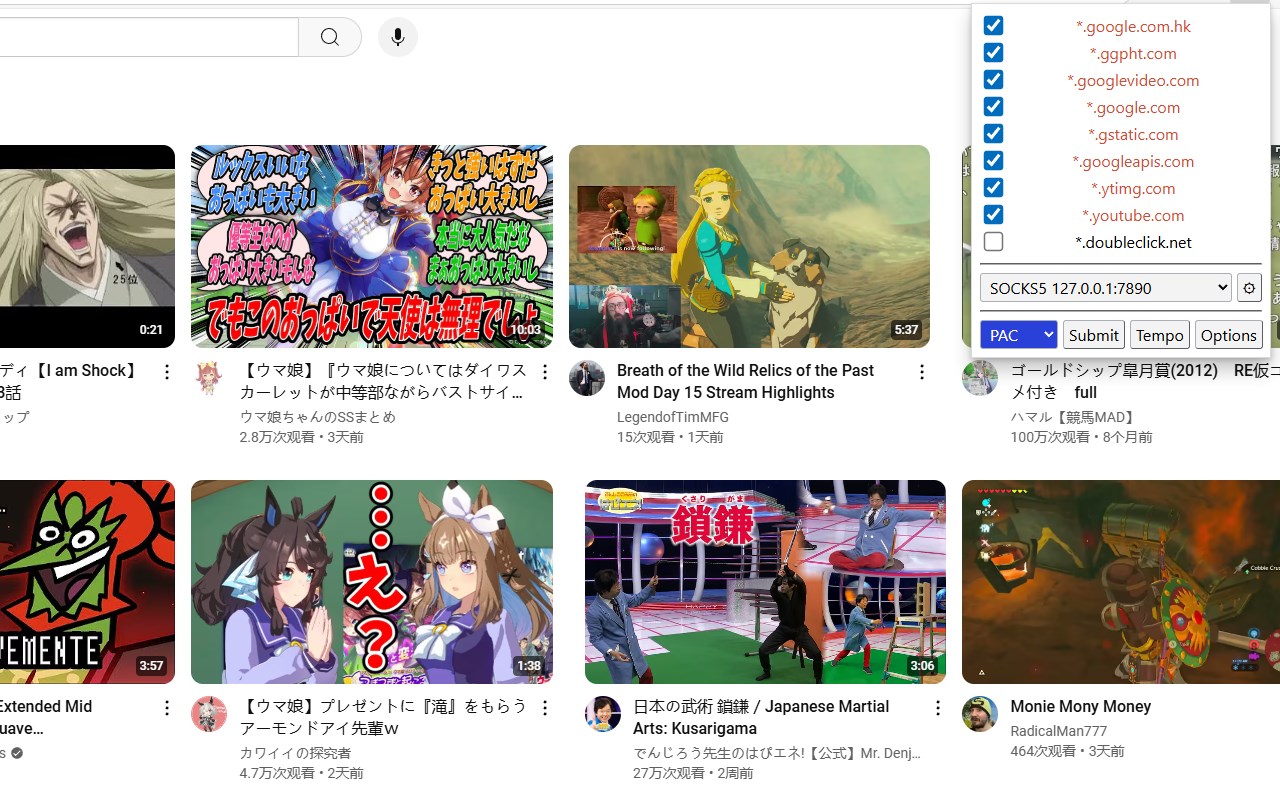1280x800 pixels.
Task: Open ウマ娘ちゃんのSSまとめ channel name link
Action: [317, 417]
